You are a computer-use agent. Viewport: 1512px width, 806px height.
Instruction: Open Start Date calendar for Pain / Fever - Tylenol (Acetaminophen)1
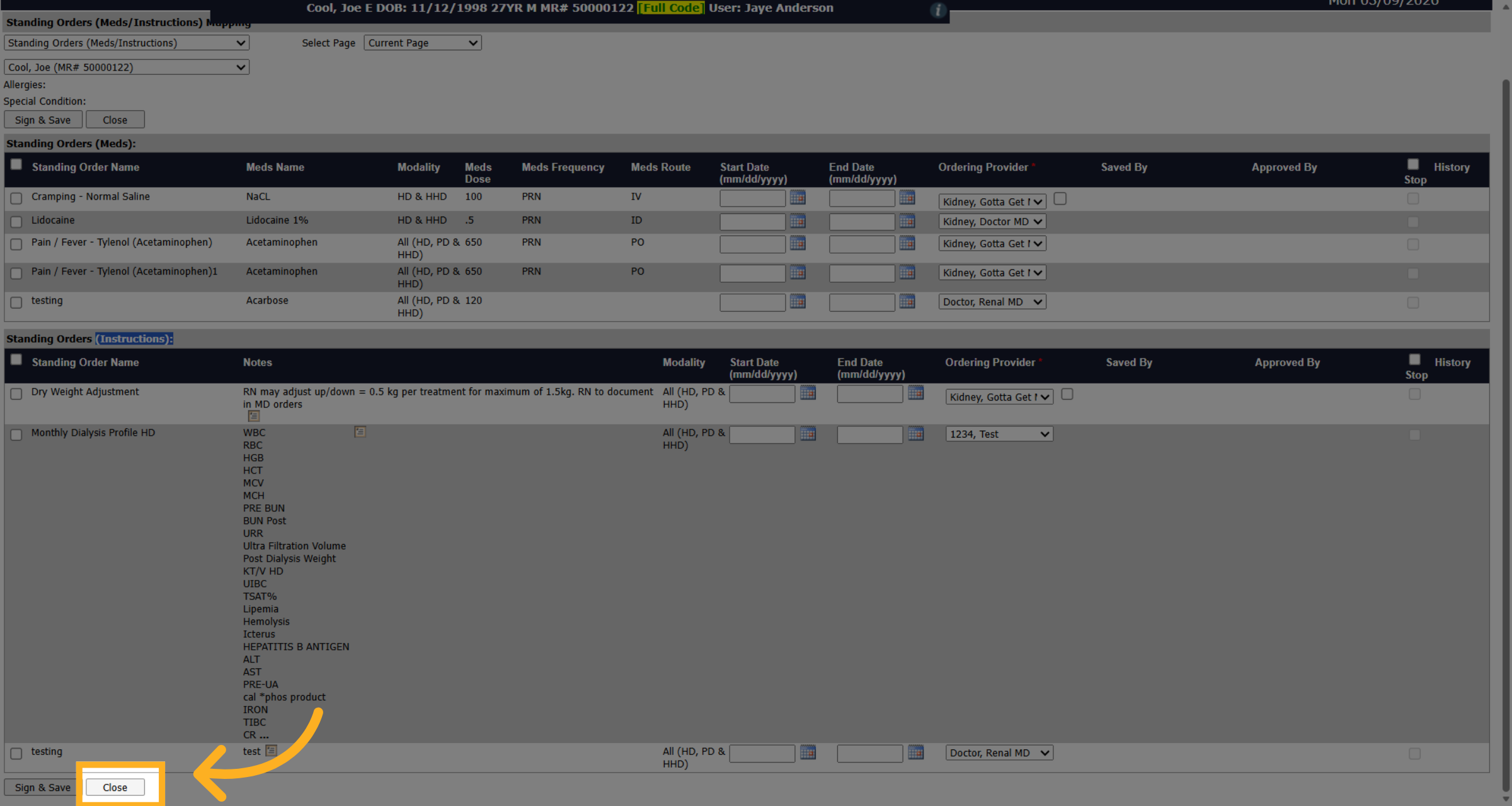tap(798, 273)
